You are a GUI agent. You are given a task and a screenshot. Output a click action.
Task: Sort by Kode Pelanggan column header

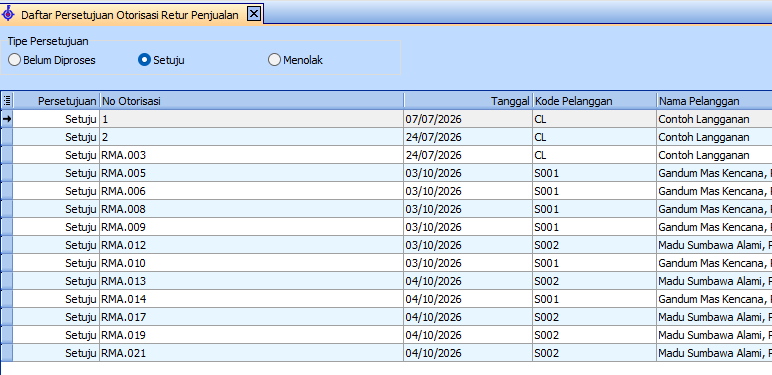pos(594,101)
